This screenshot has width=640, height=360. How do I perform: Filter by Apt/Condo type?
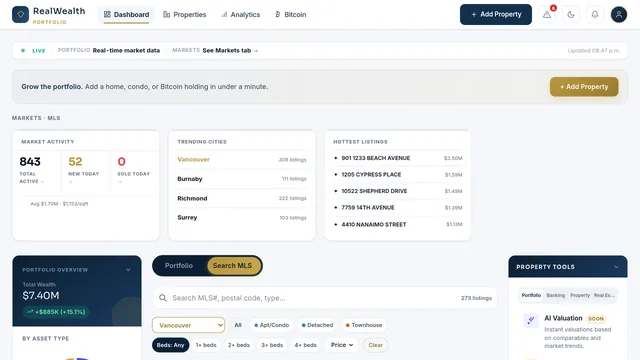271,325
